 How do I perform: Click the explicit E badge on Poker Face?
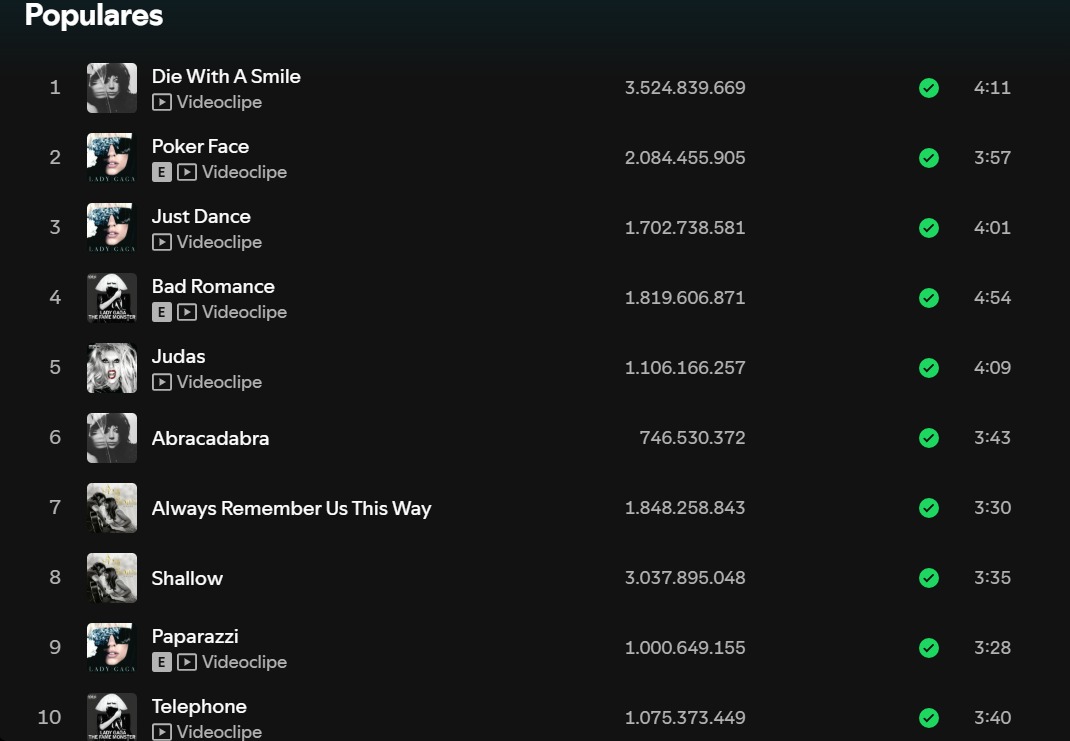click(162, 172)
